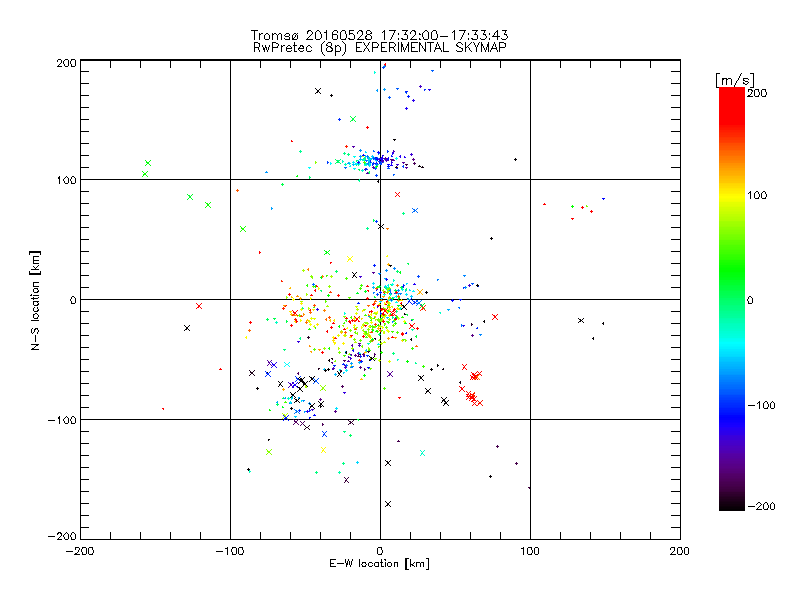The image size is (800, 600).
Task: Click the 0 tick label on the E-W axis
Action: (x=380, y=551)
